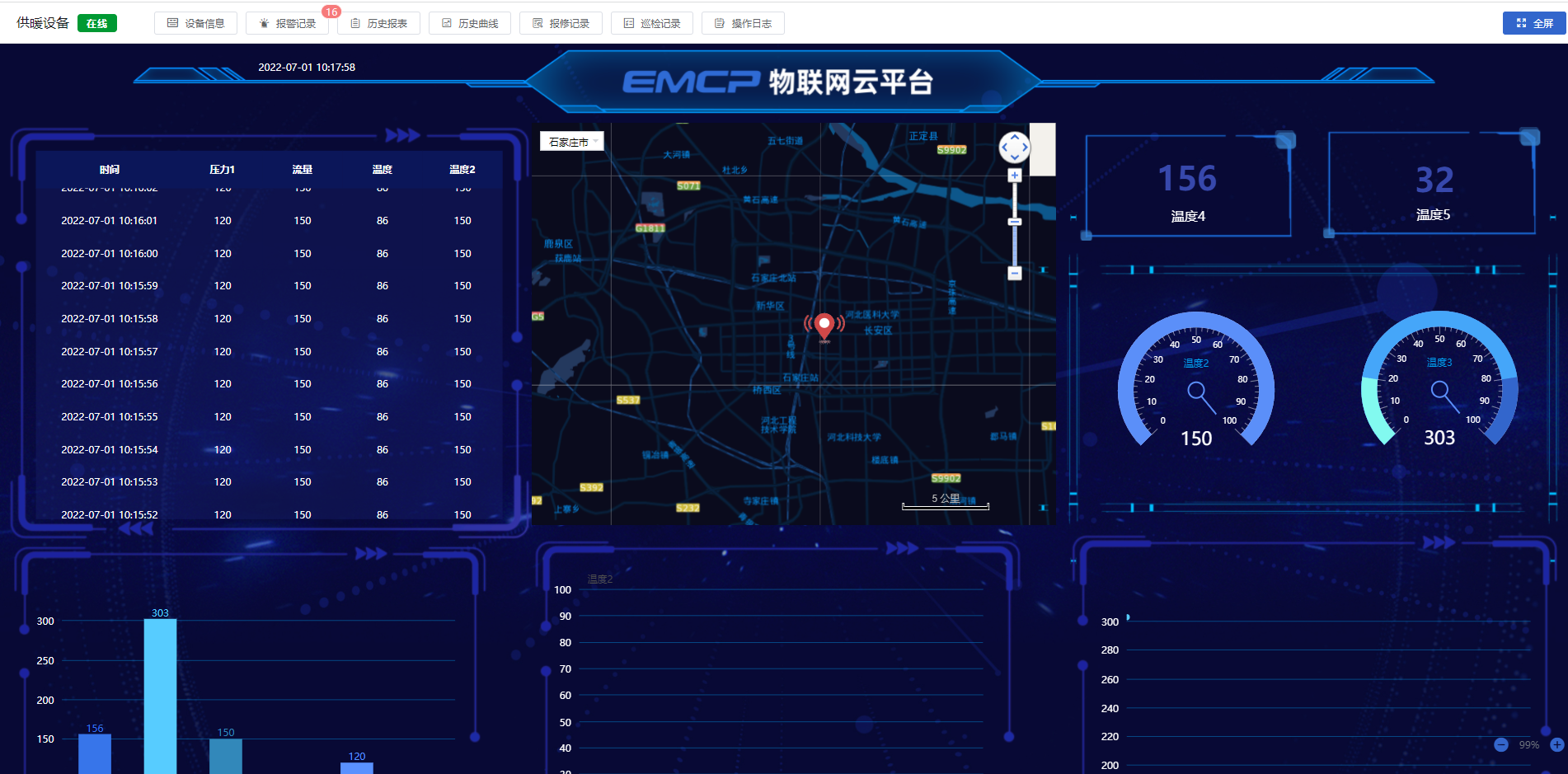Select table row 2022-07-01 10:15:57

(269, 351)
